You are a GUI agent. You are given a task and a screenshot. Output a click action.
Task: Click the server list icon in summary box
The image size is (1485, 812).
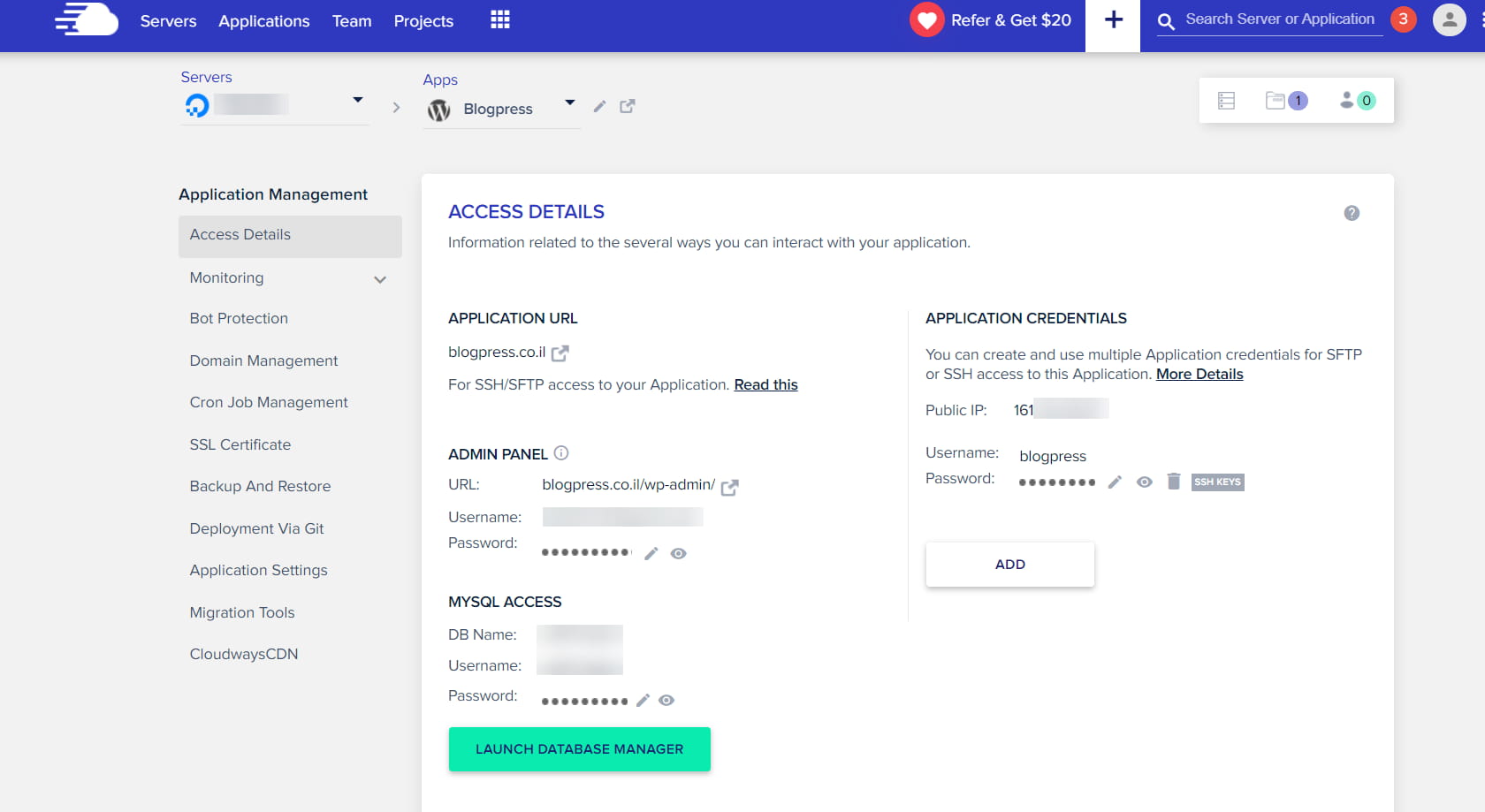[x=1226, y=101]
